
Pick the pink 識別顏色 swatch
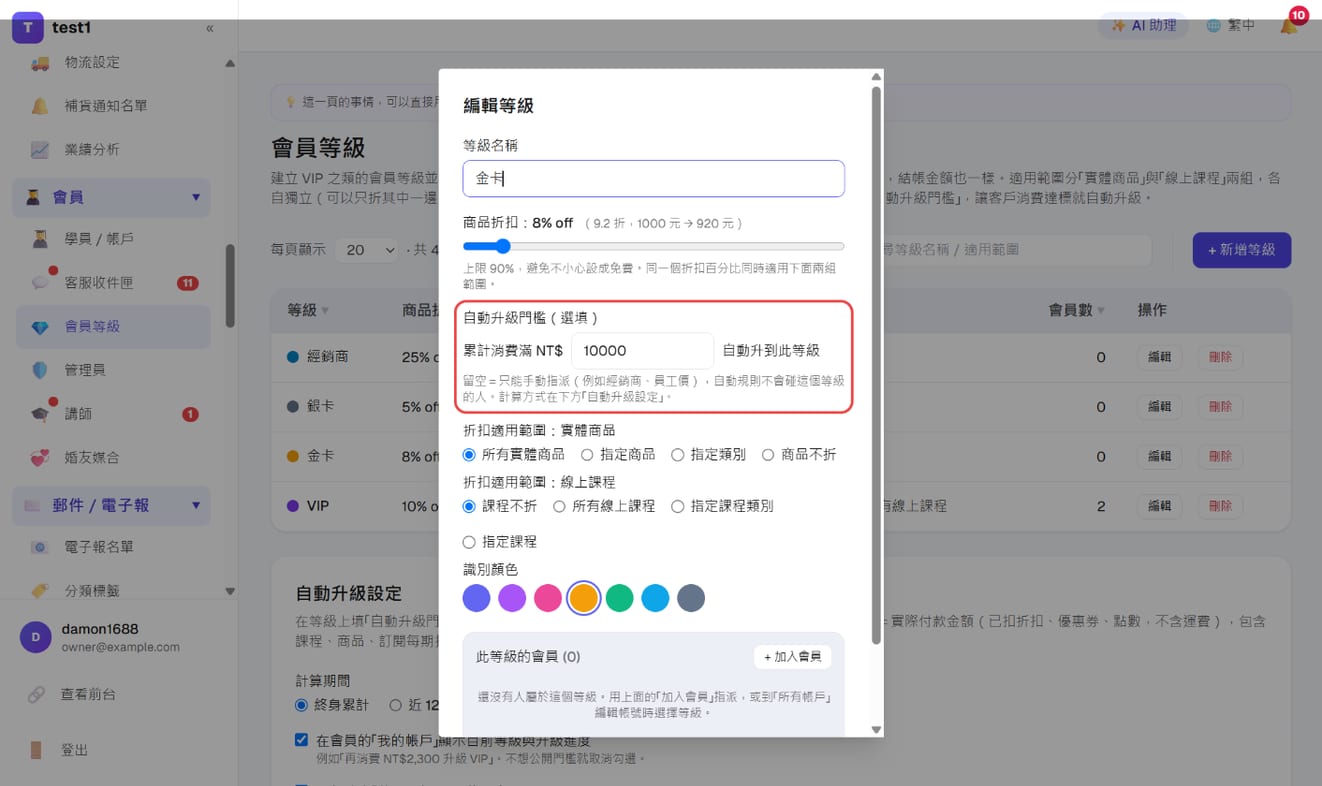tap(548, 598)
